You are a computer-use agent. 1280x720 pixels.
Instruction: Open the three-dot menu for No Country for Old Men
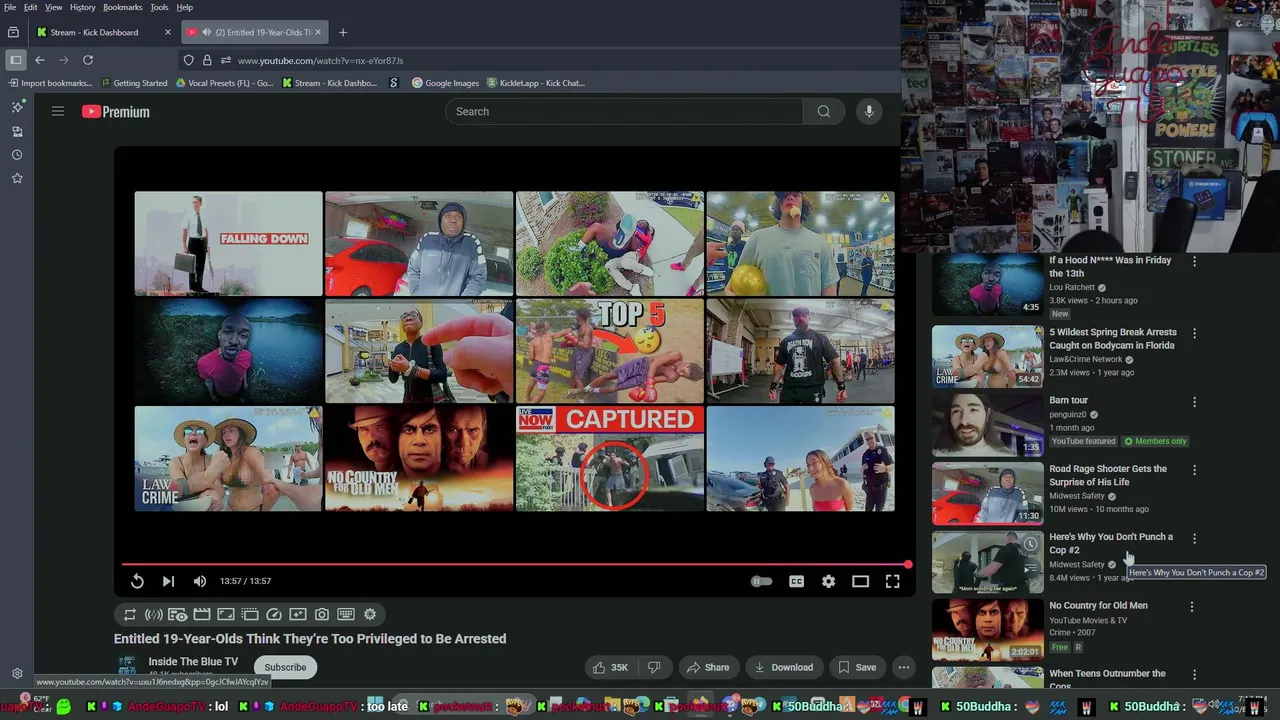pyautogui.click(x=1192, y=607)
